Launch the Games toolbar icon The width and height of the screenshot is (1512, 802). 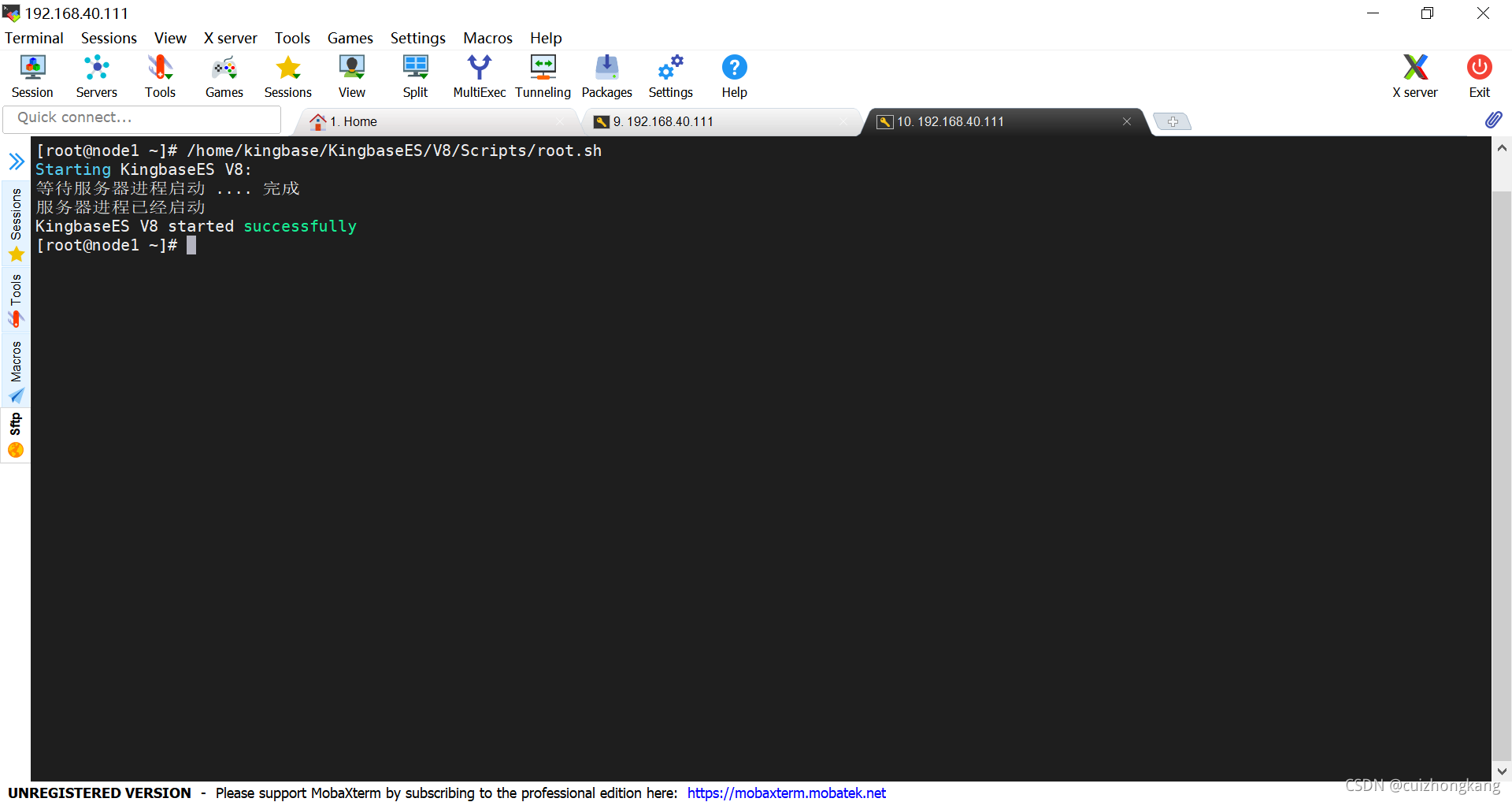224,76
